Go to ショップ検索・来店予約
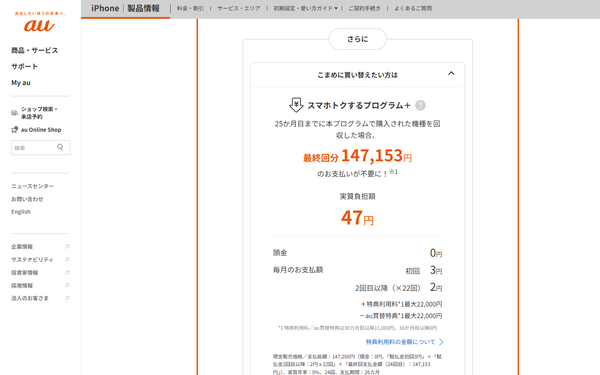The height and width of the screenshot is (375, 600). click(39, 113)
